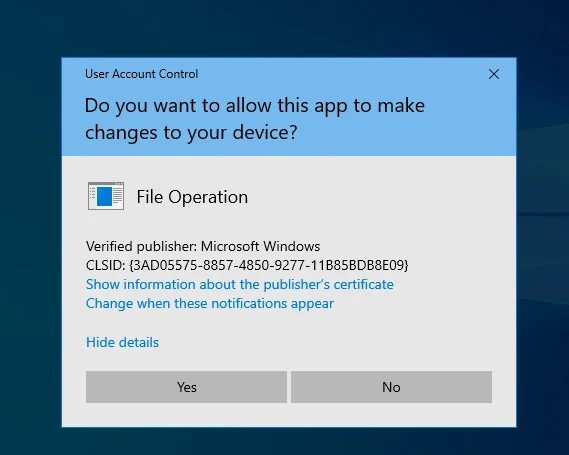569x455 pixels.
Task: Click the File Operation program name
Action: click(192, 197)
